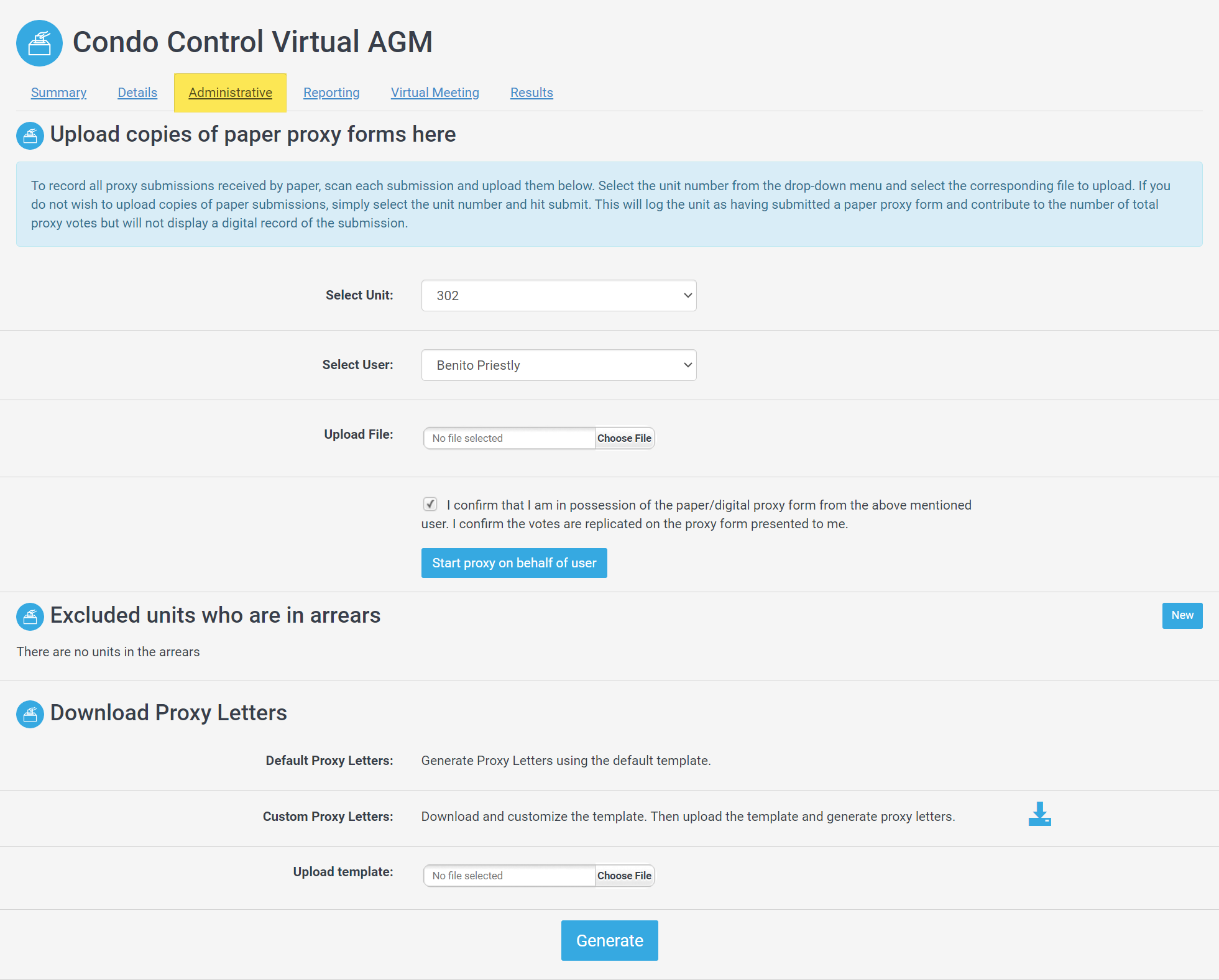Click the Generate button
1219x980 pixels.
tap(609, 941)
